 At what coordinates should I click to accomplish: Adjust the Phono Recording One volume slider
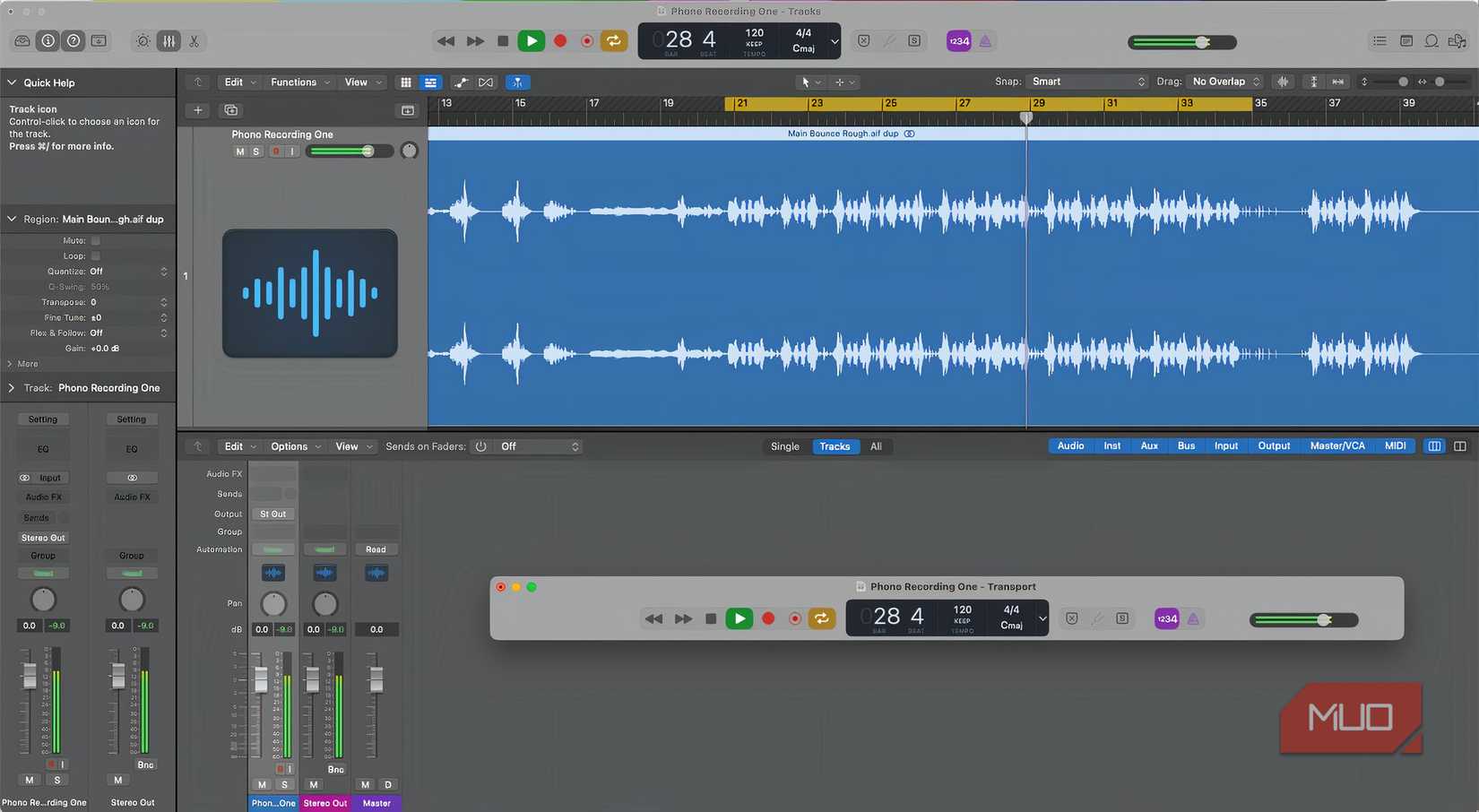click(x=368, y=151)
